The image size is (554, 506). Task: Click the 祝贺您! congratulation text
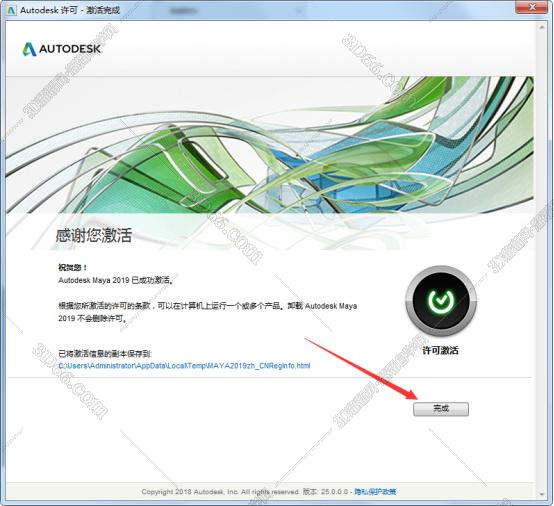(x=72, y=267)
